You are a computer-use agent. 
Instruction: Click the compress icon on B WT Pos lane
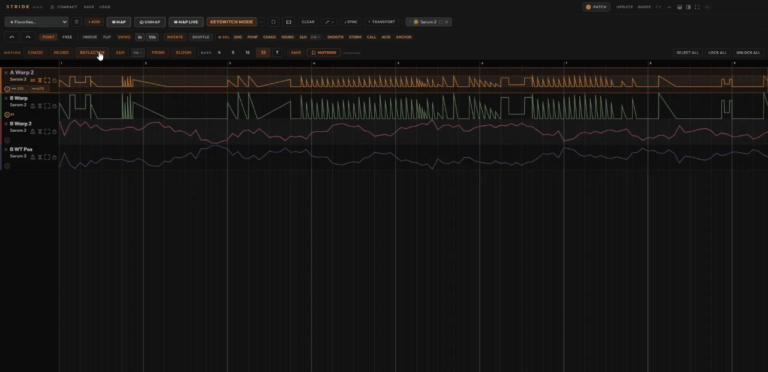(x=40, y=157)
